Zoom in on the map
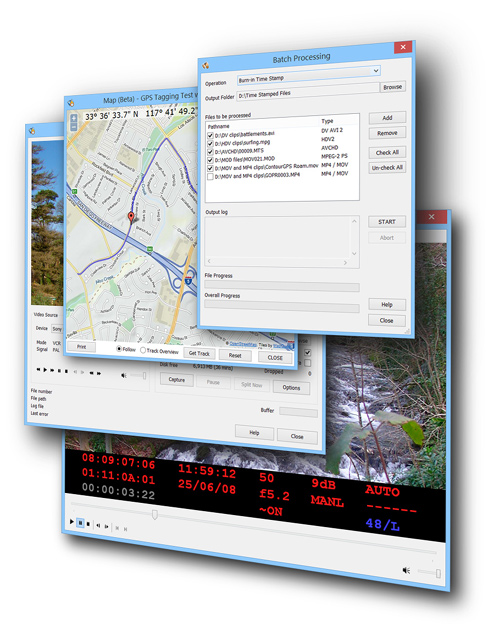499x642 pixels. coord(74,118)
